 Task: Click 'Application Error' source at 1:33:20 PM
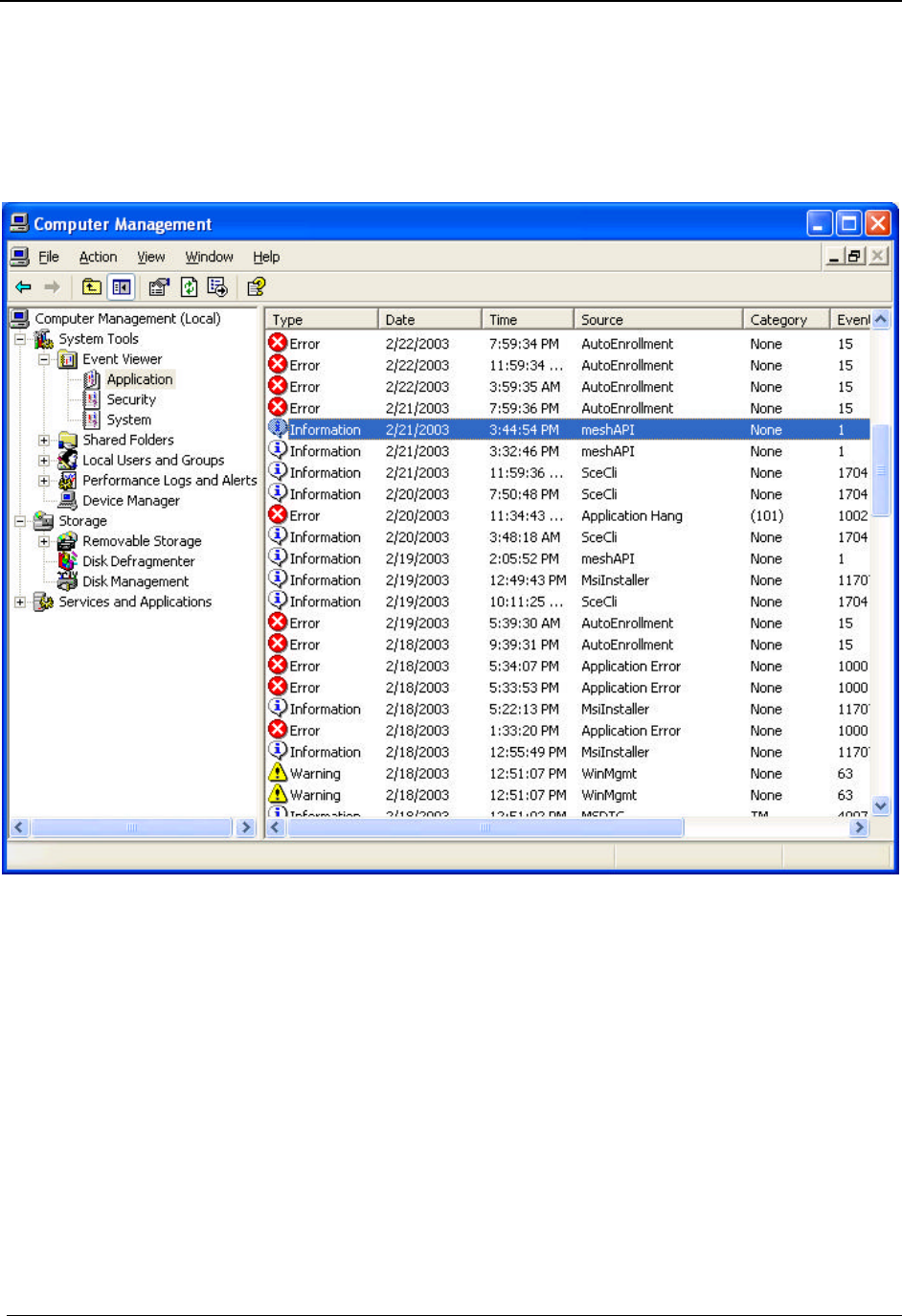(631, 730)
